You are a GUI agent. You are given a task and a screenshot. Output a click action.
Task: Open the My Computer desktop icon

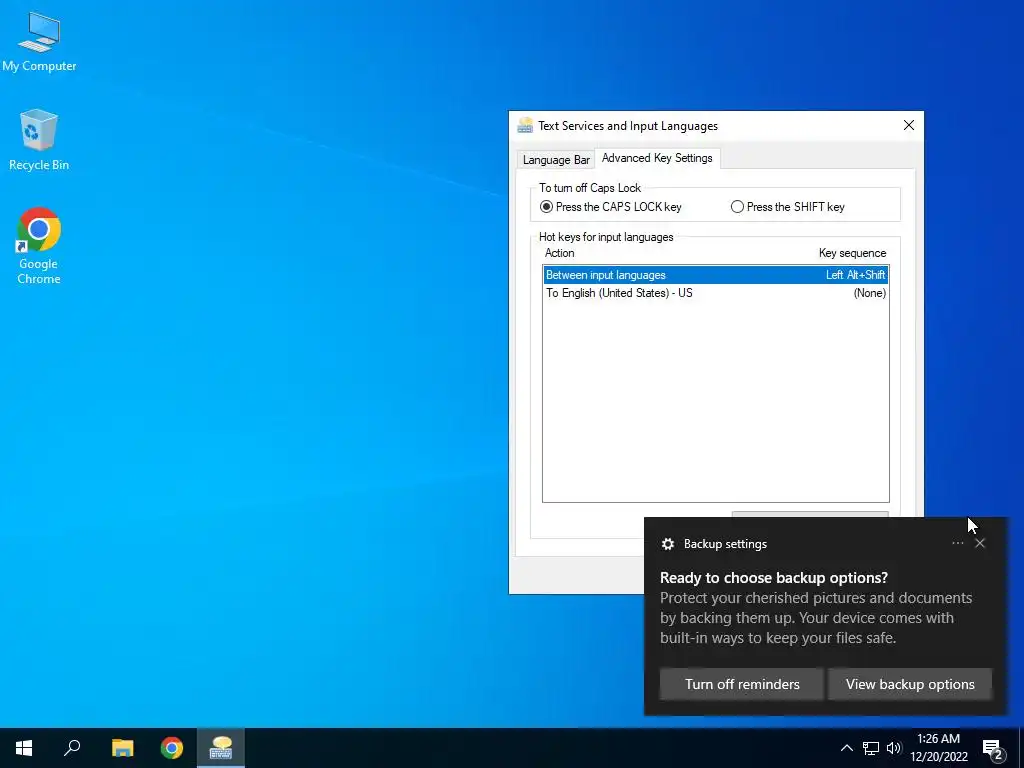click(39, 42)
